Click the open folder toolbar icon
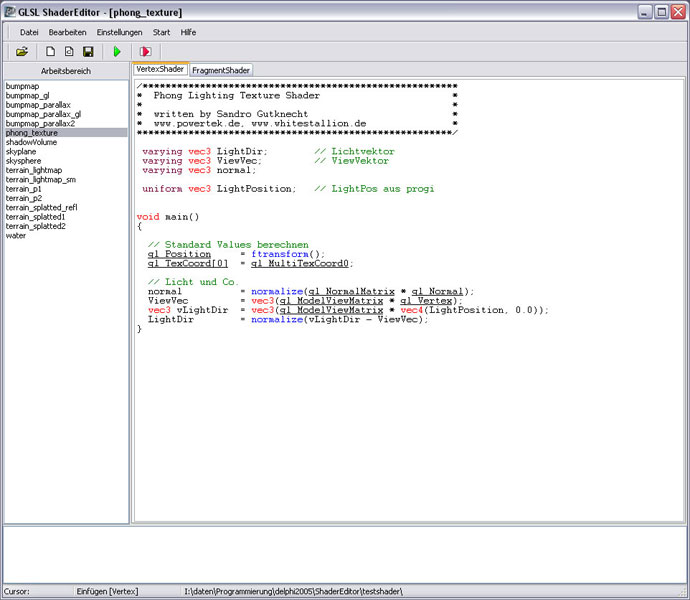This screenshot has width=690, height=600. [x=22, y=51]
